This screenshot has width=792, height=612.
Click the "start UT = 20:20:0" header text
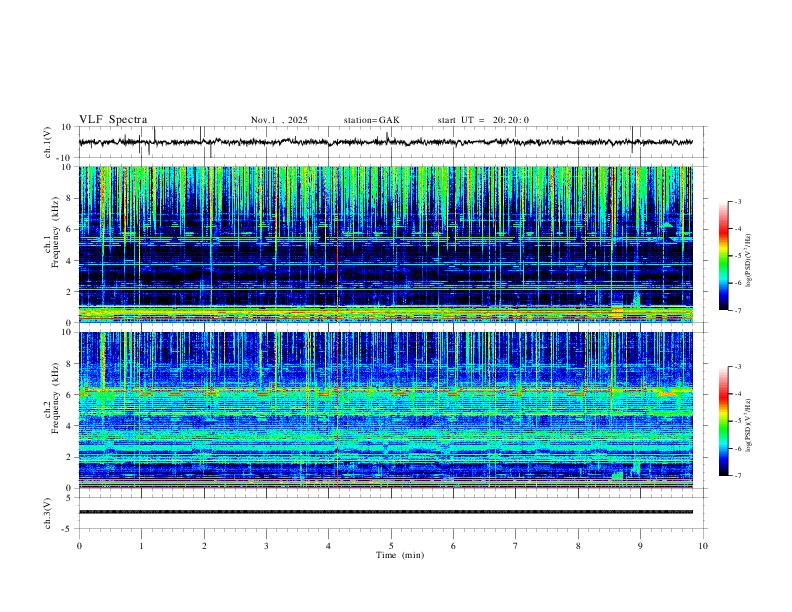[483, 120]
